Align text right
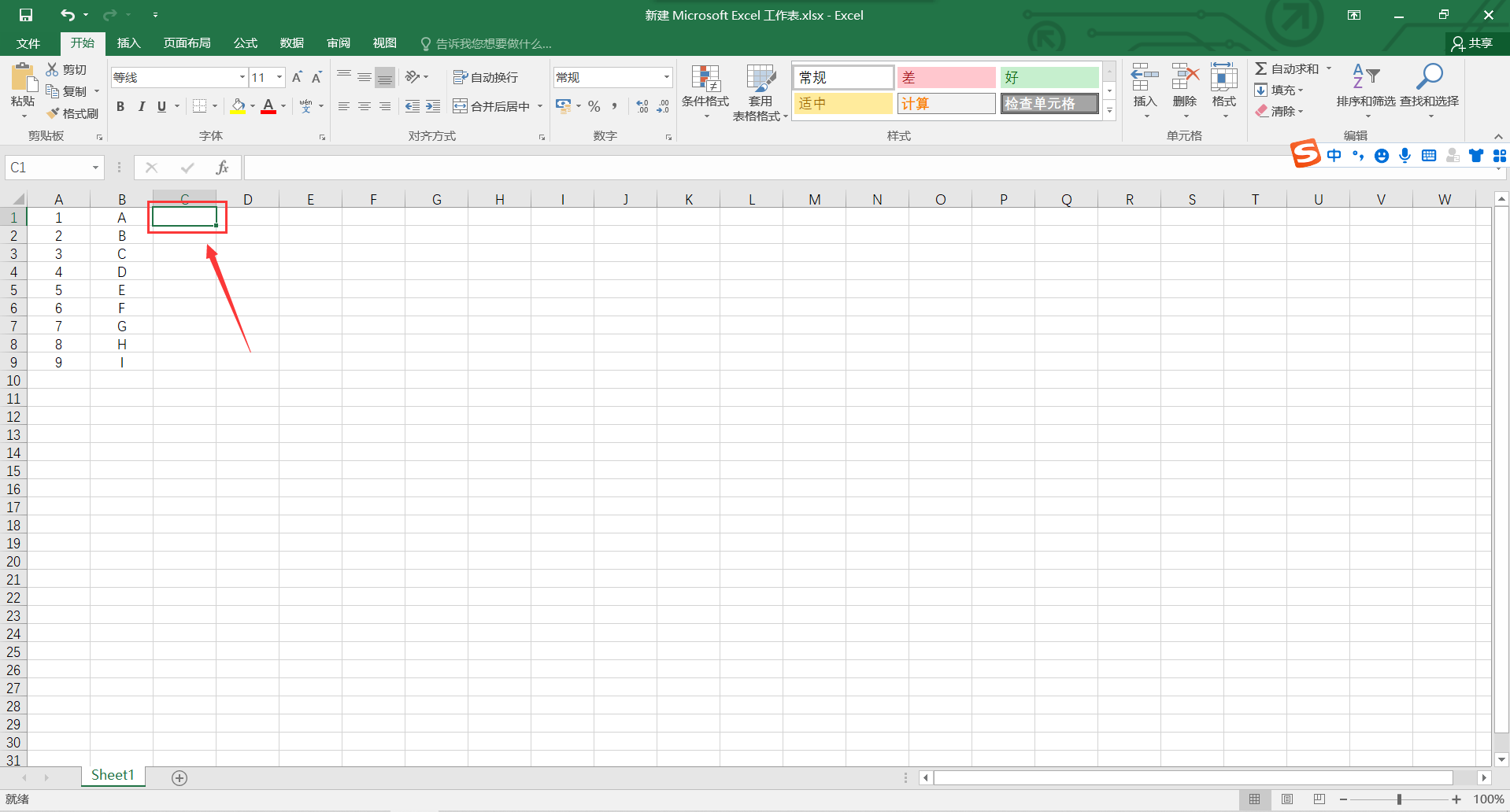Image resolution: width=1510 pixels, height=812 pixels. coord(385,106)
